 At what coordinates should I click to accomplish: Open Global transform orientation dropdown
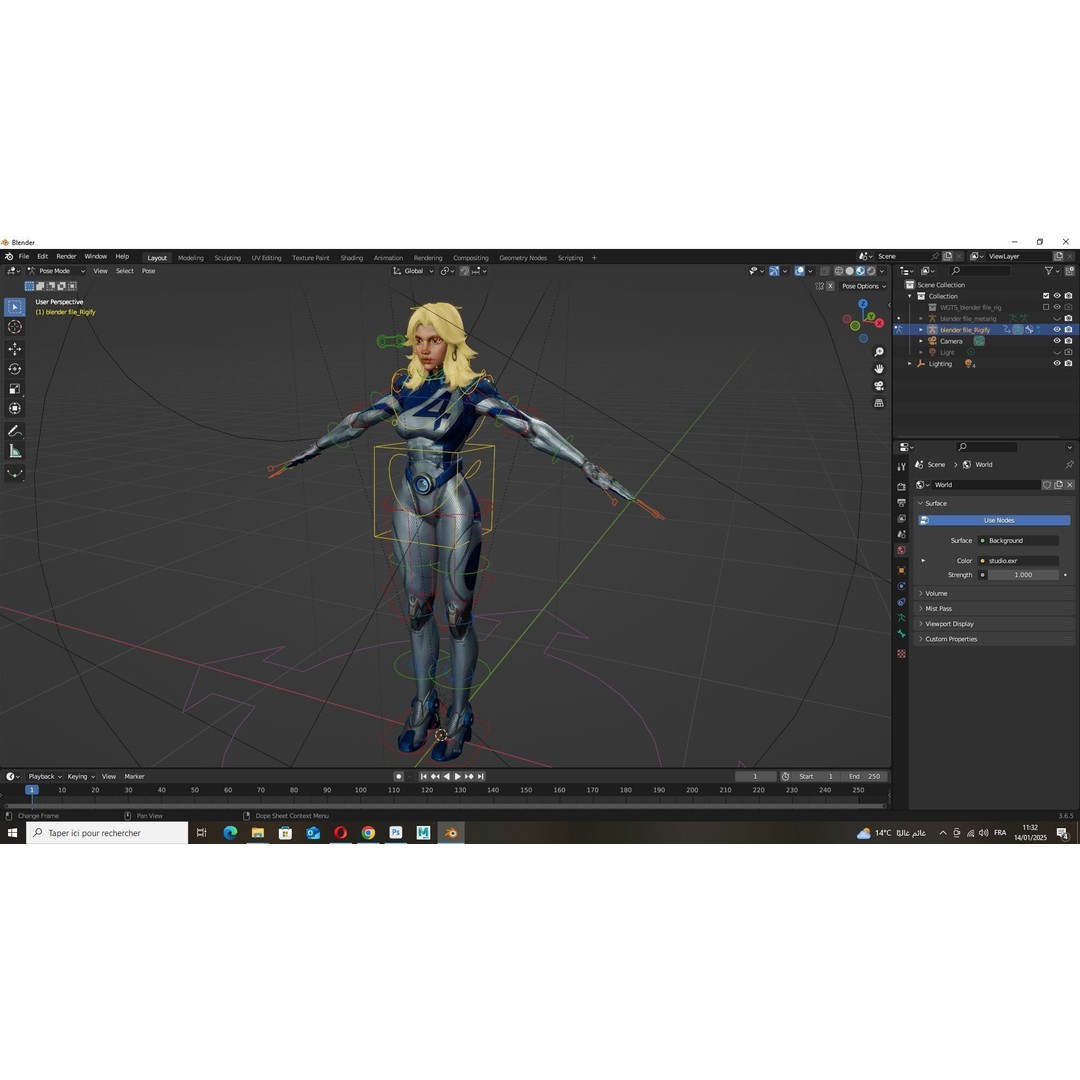coord(413,271)
